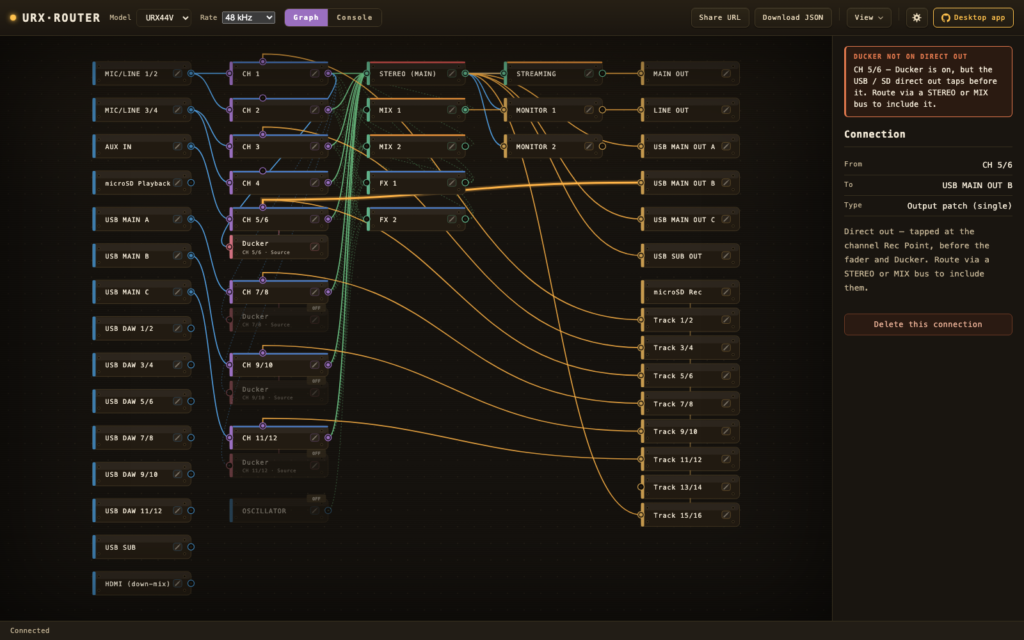
Task: Click the input port of LINE OUT
Action: tap(641, 110)
